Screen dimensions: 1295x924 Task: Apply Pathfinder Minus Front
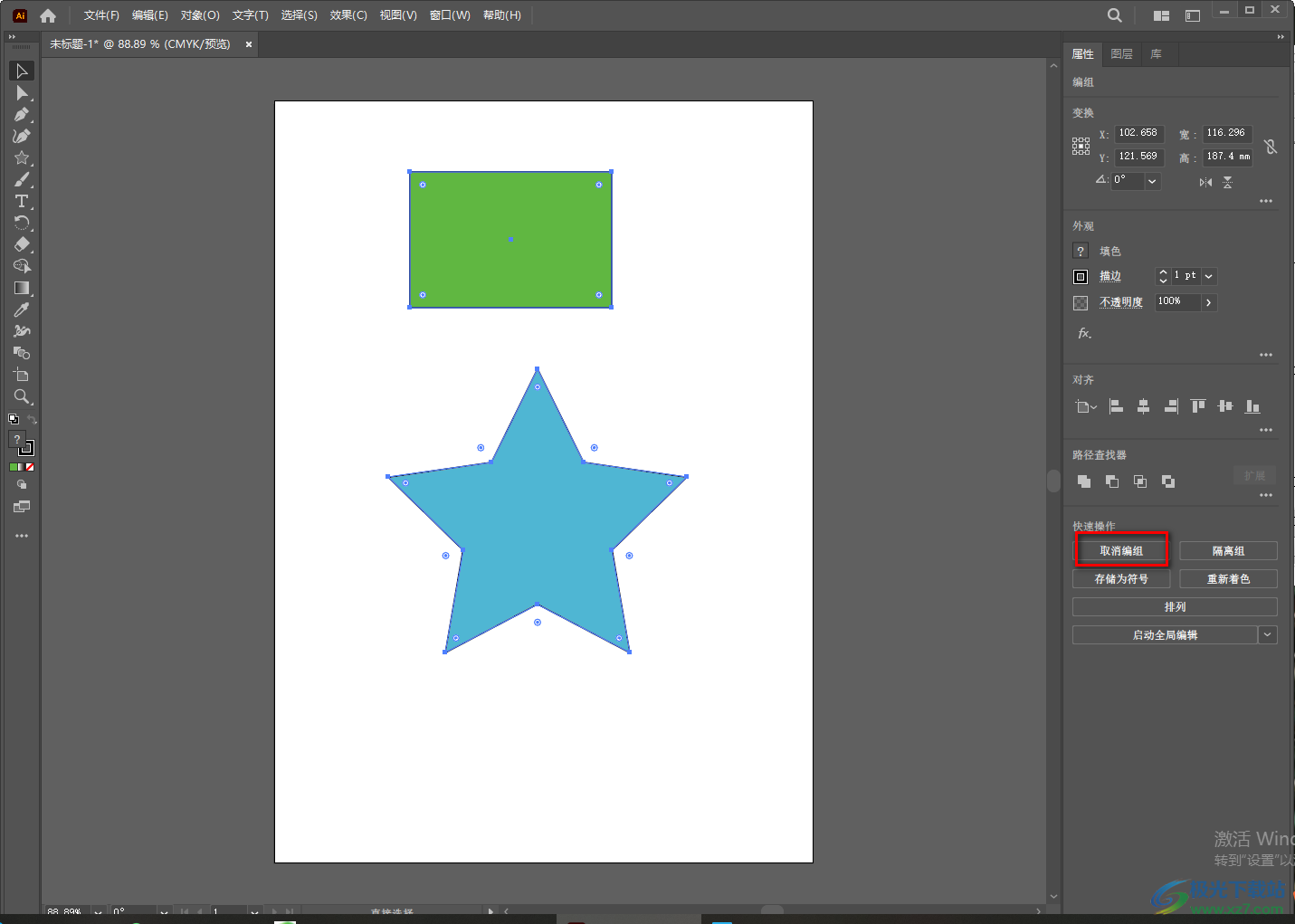1112,481
